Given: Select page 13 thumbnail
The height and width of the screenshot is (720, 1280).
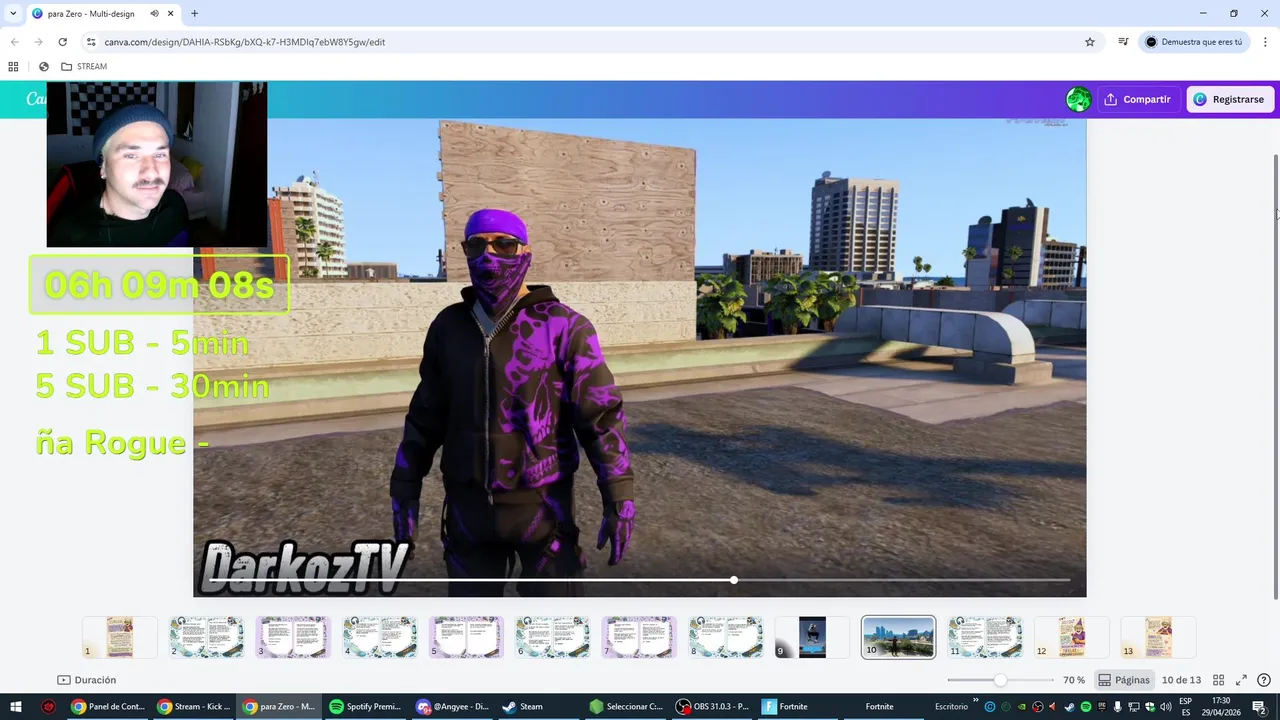Looking at the screenshot, I should coord(1158,637).
